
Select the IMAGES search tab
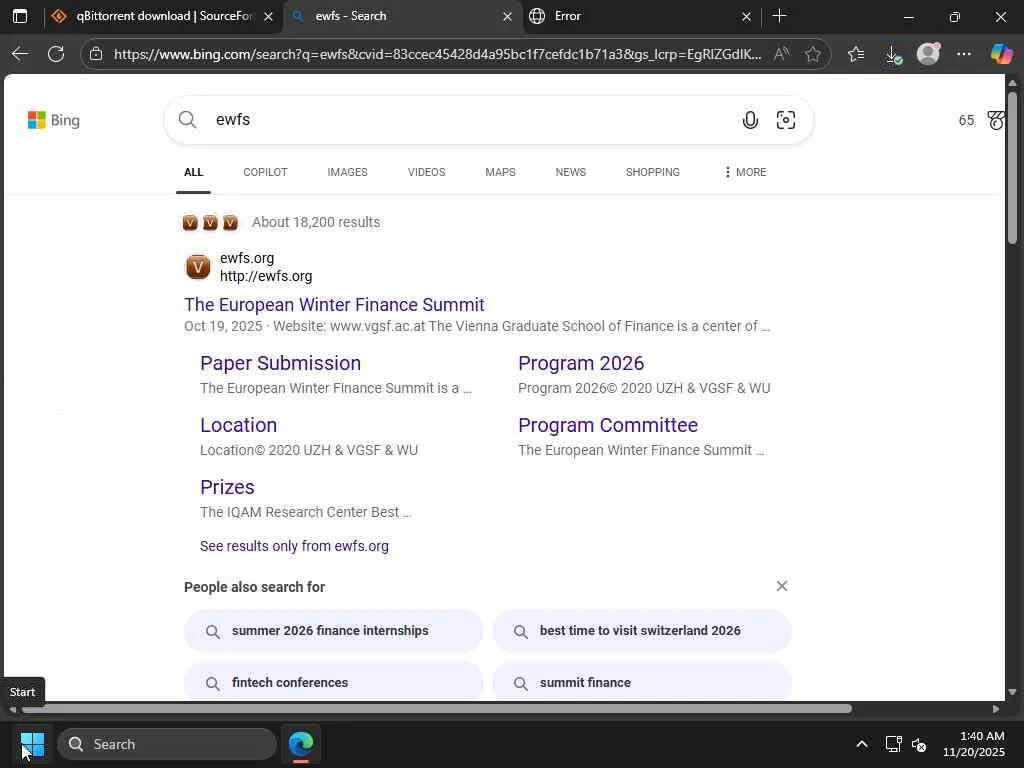point(347,172)
